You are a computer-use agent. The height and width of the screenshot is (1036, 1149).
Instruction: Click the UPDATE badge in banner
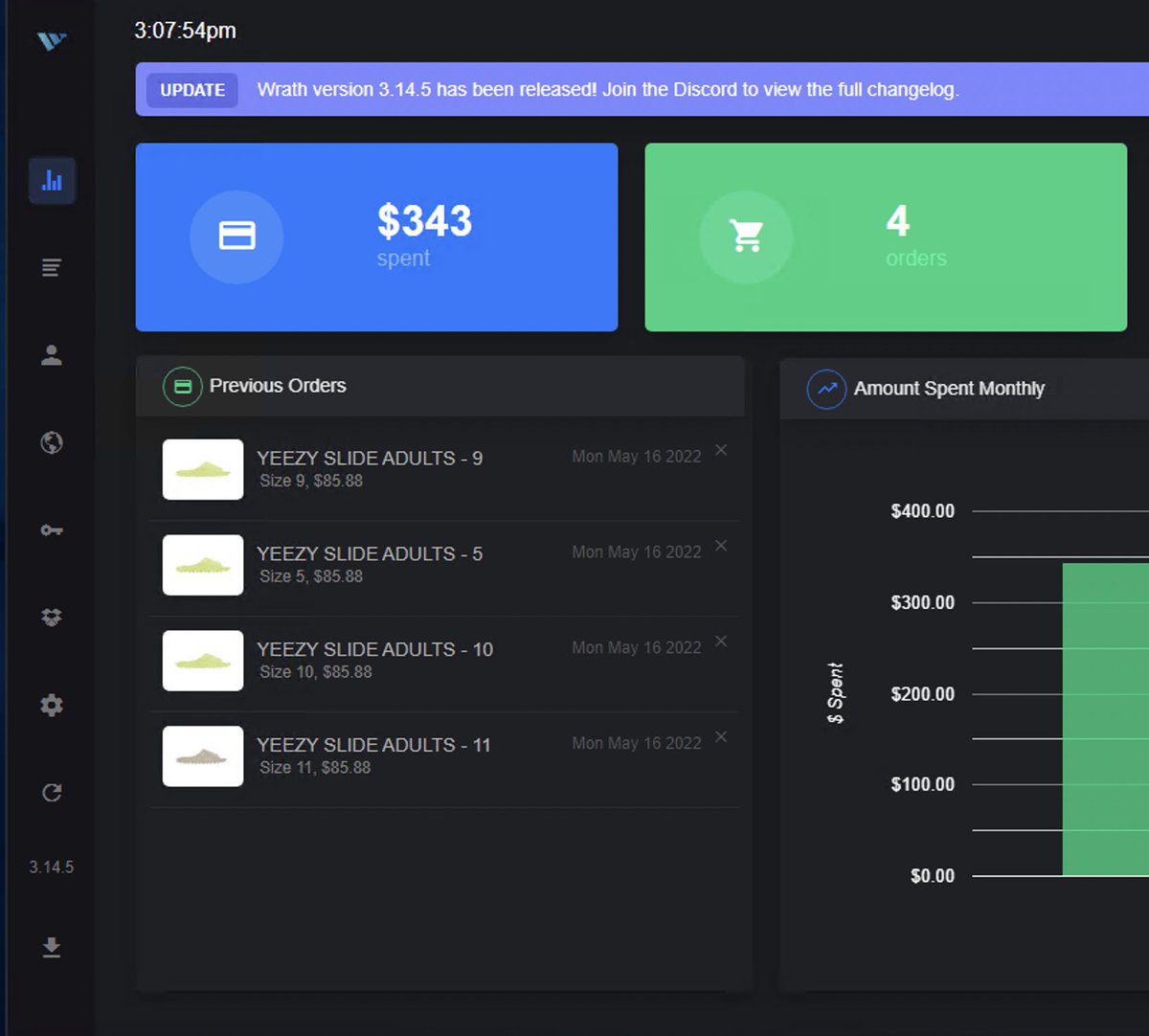(192, 90)
